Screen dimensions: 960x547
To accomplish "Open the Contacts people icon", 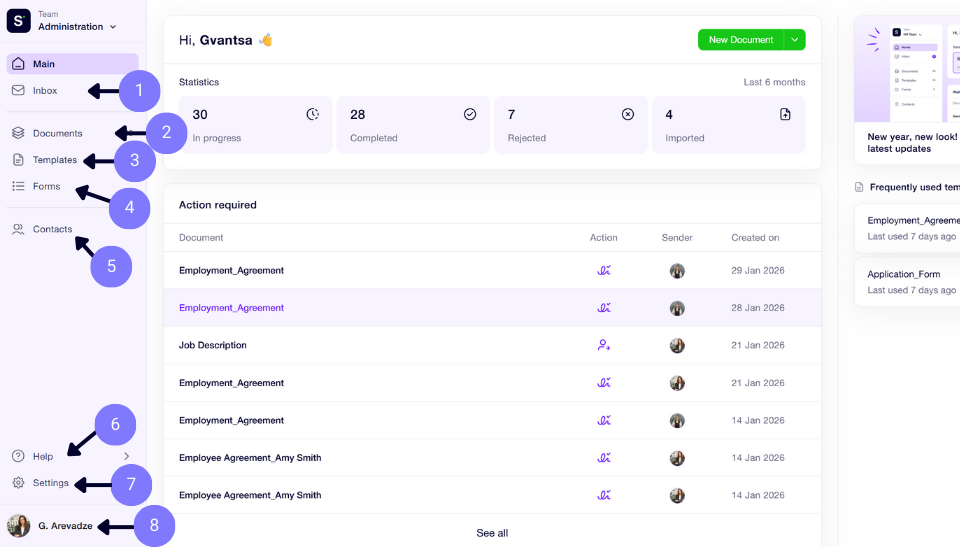I will click(18, 229).
